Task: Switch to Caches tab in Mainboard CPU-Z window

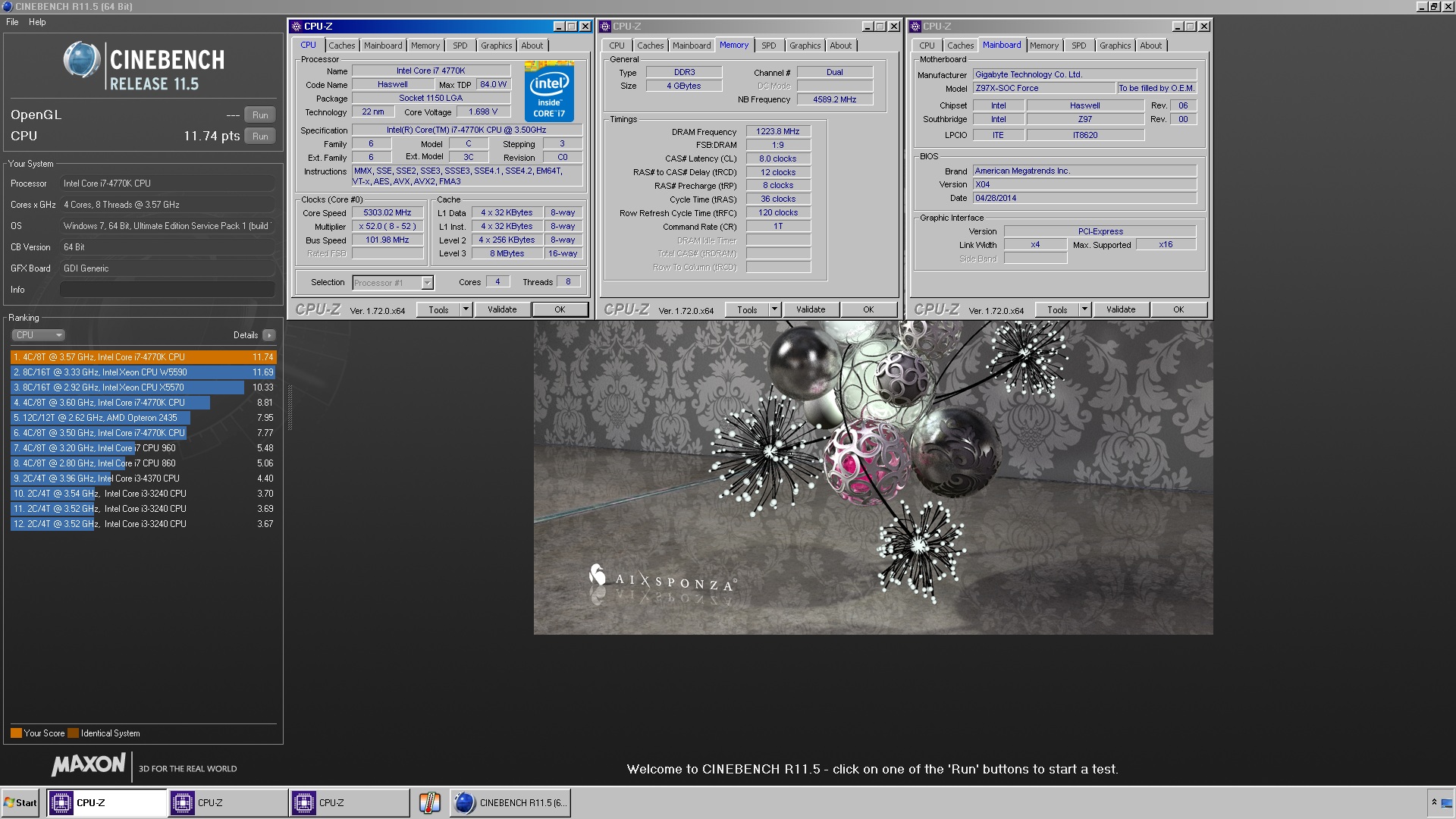Action: pos(960,45)
